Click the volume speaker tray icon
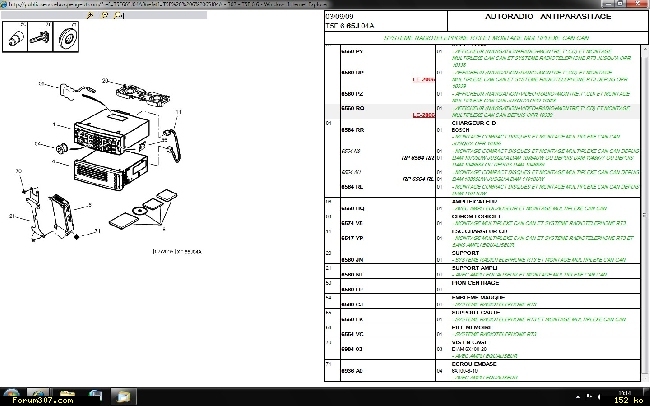The width and height of the screenshot is (650, 406). 599,396
